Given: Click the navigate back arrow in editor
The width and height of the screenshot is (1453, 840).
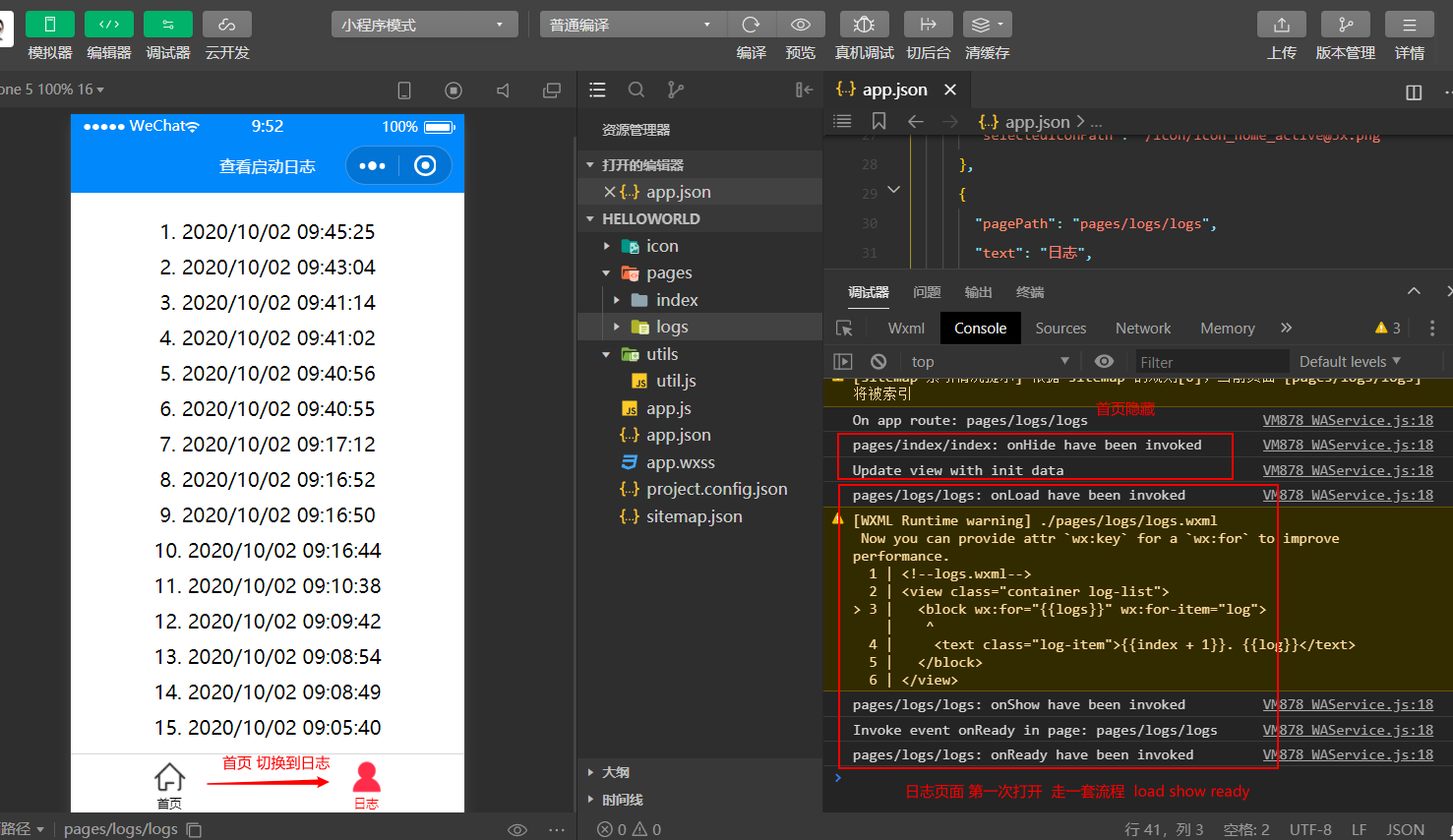Looking at the screenshot, I should pos(916,121).
